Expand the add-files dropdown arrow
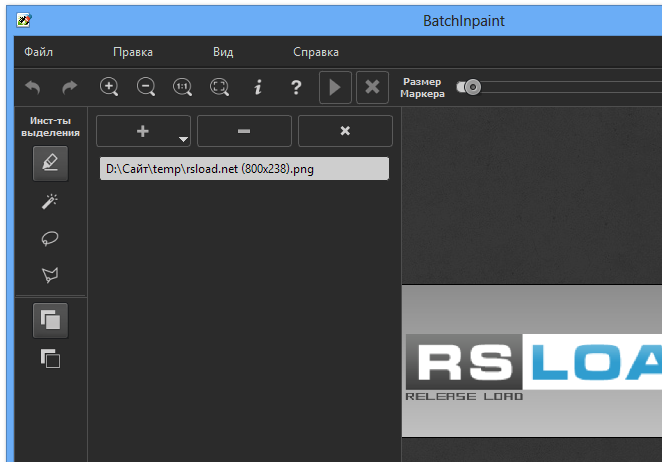The image size is (662, 462). click(x=183, y=139)
